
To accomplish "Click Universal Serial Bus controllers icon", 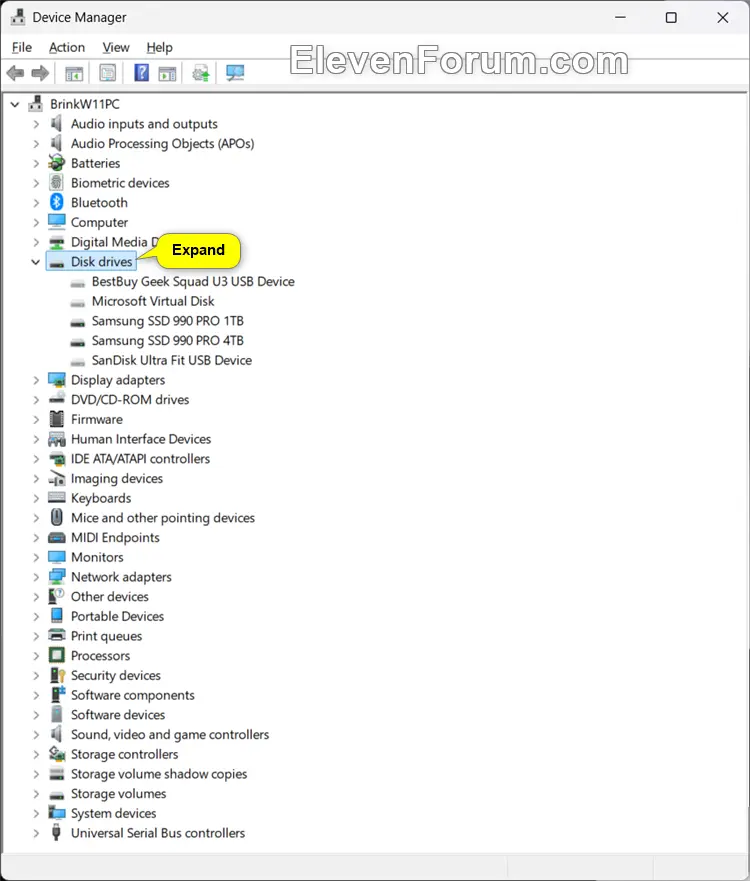I will [57, 833].
